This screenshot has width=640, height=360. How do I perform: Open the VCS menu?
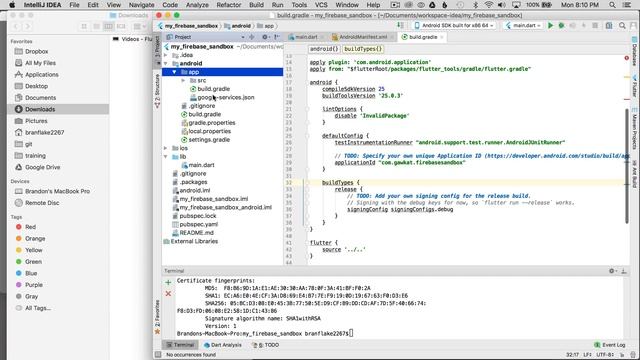321,5
